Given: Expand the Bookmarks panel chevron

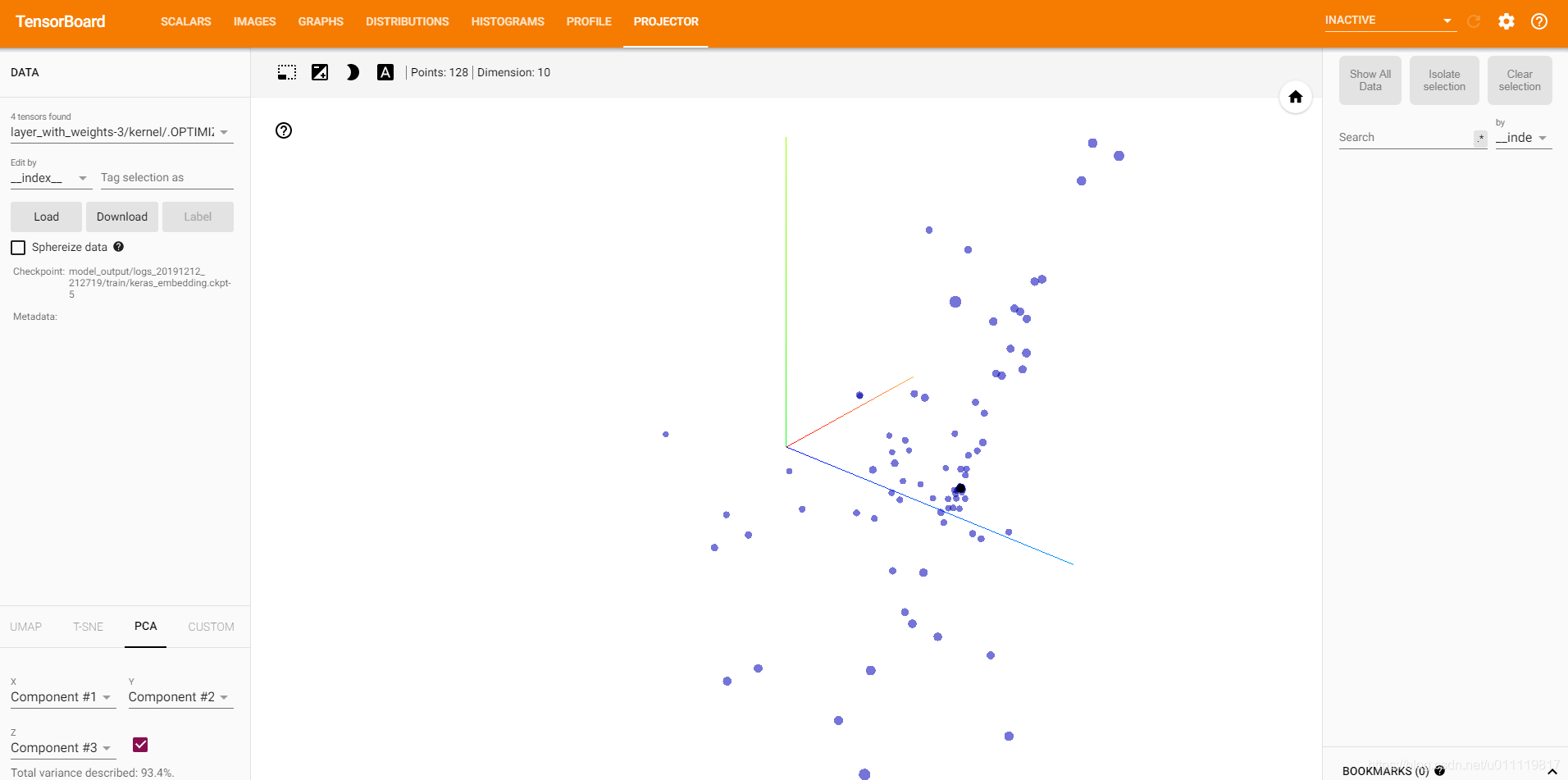Looking at the screenshot, I should click(x=1552, y=771).
